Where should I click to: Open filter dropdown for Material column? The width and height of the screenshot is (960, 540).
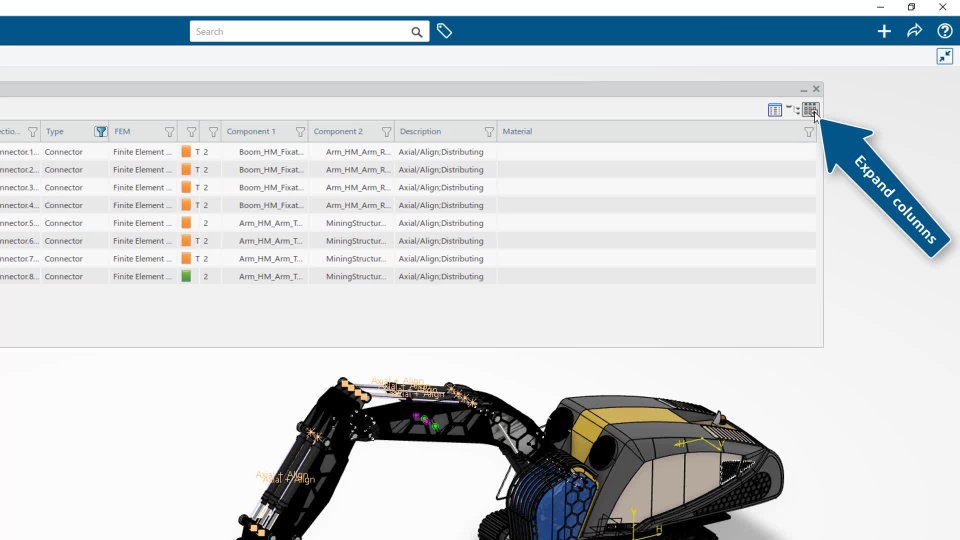coord(809,132)
